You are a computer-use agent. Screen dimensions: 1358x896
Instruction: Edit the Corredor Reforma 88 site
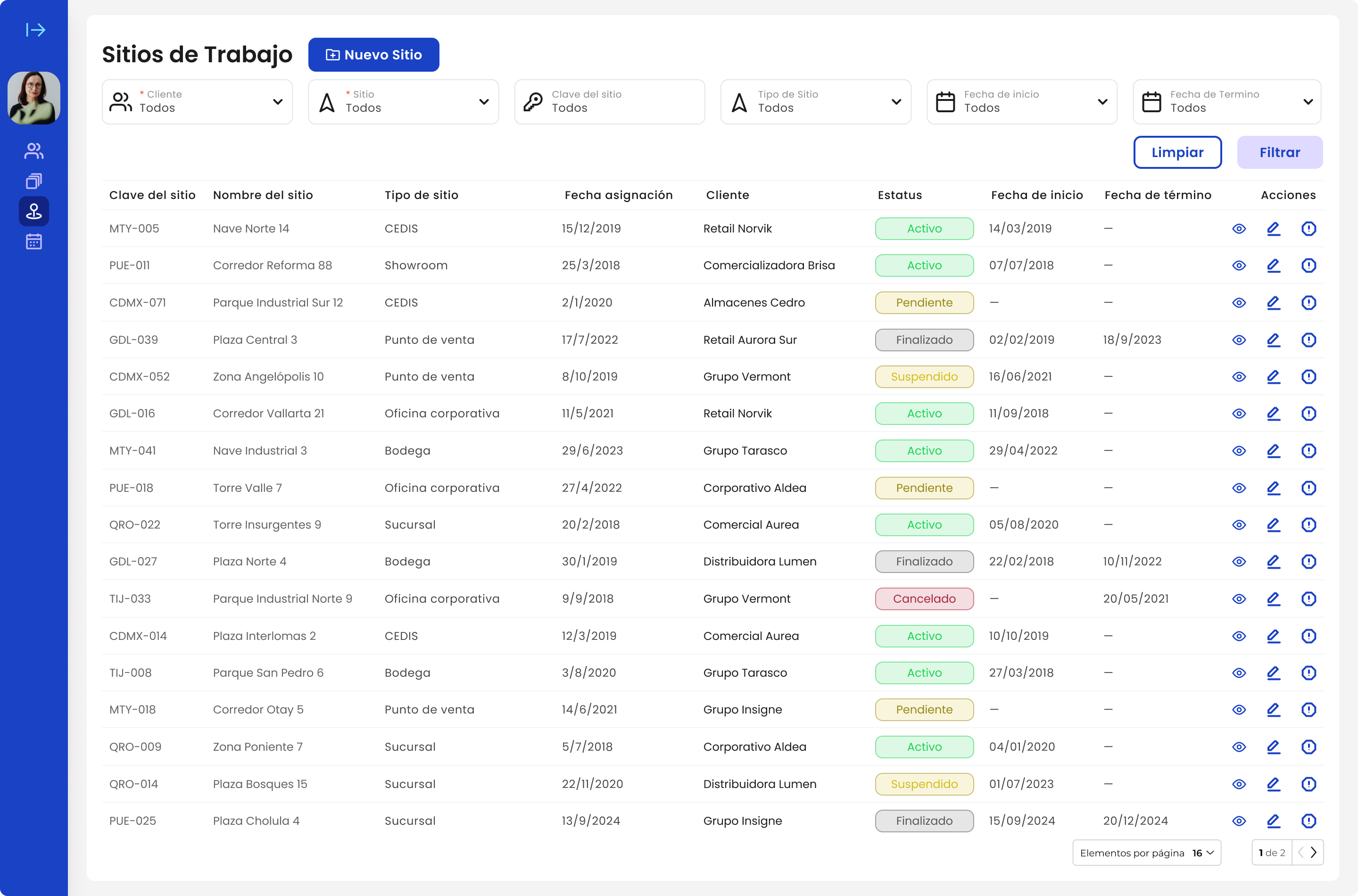click(x=1274, y=265)
